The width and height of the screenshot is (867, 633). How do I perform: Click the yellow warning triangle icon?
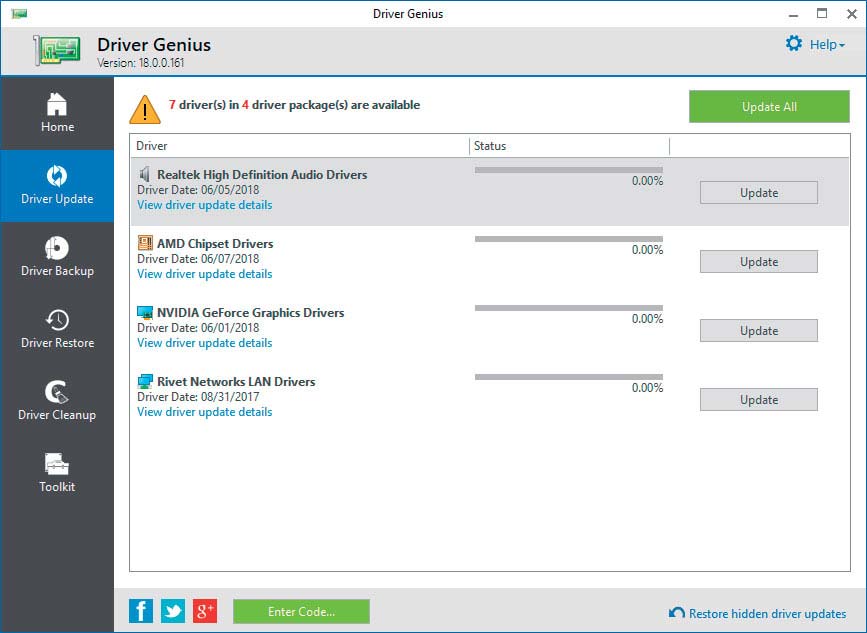coord(145,109)
